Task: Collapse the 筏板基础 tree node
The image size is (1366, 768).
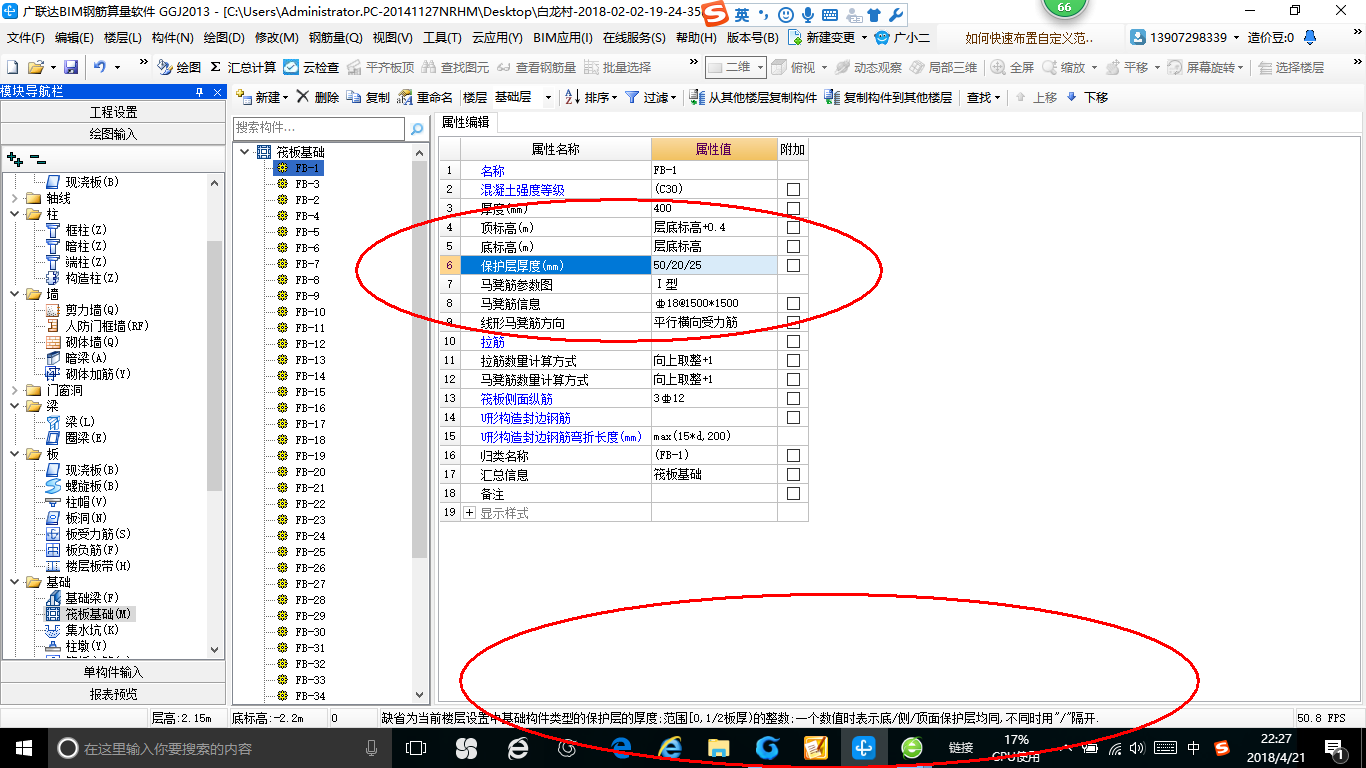Action: coord(245,152)
